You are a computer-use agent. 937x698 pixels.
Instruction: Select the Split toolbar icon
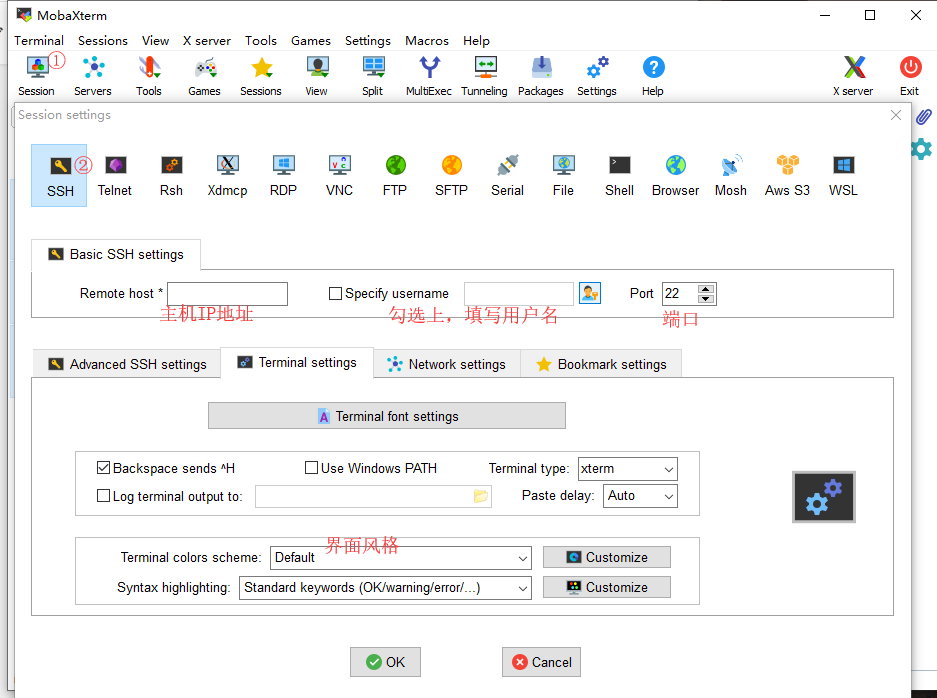373,76
